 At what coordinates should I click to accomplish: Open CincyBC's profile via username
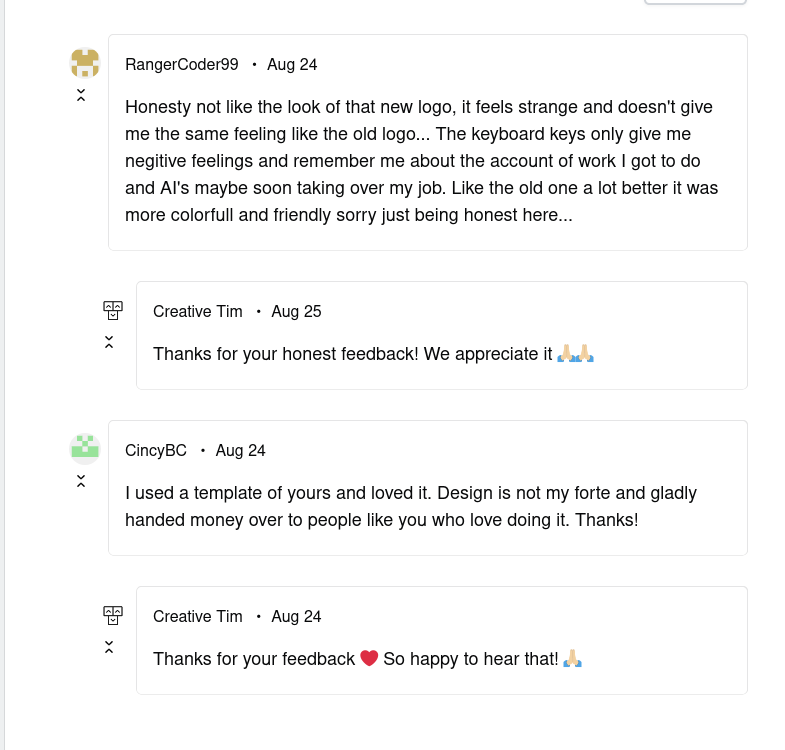pyautogui.click(x=156, y=450)
